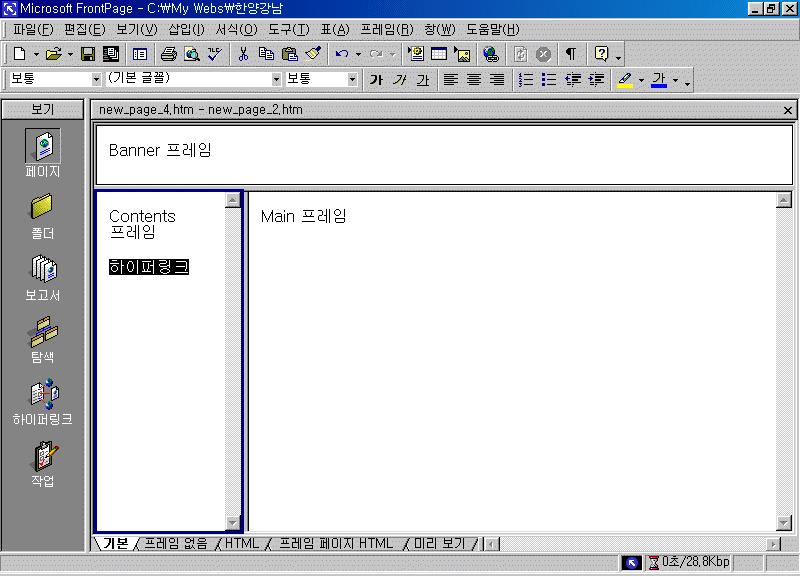This screenshot has width=800, height=576.
Task: Toggle bold text formatting
Action: [x=376, y=80]
